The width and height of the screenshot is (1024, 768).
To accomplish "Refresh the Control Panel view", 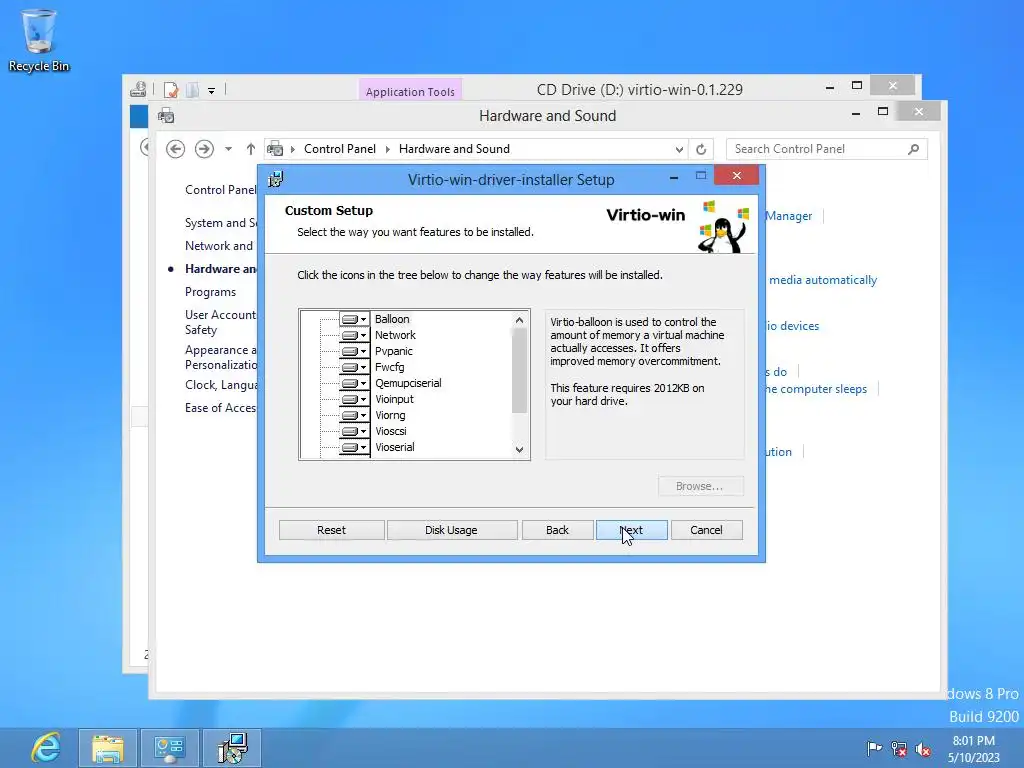I will (701, 149).
